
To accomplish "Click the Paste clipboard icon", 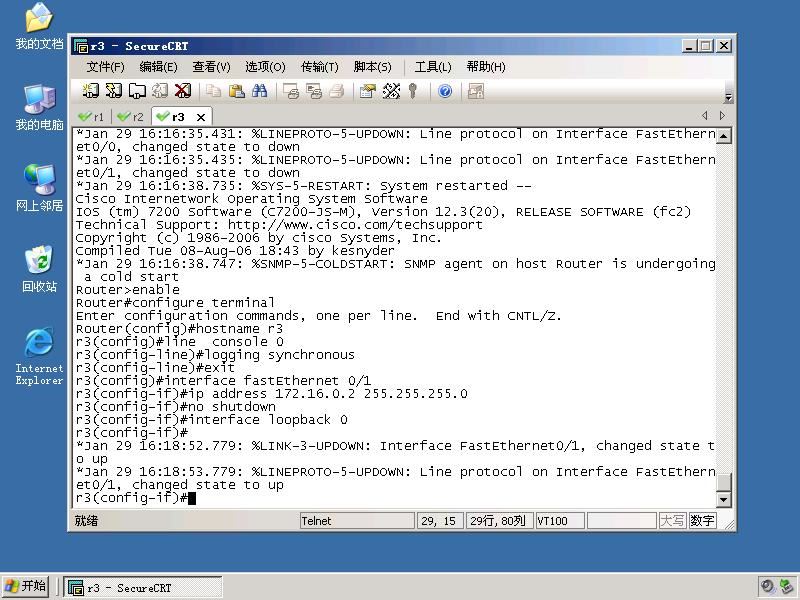I will pyautogui.click(x=236, y=91).
